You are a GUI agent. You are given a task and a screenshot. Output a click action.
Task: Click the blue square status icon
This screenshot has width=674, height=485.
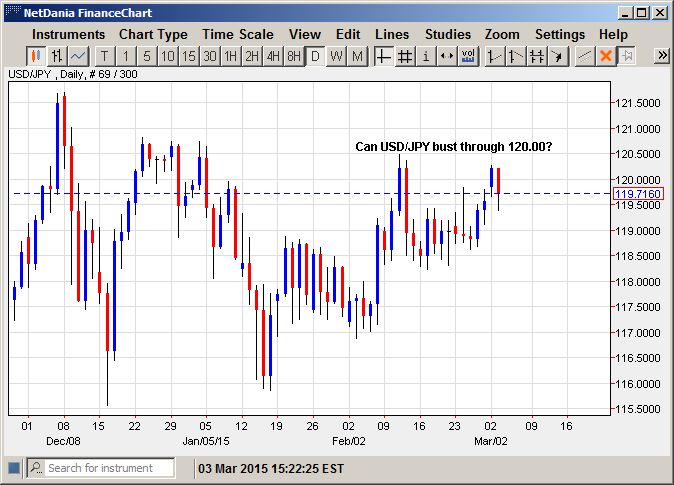coord(14,468)
